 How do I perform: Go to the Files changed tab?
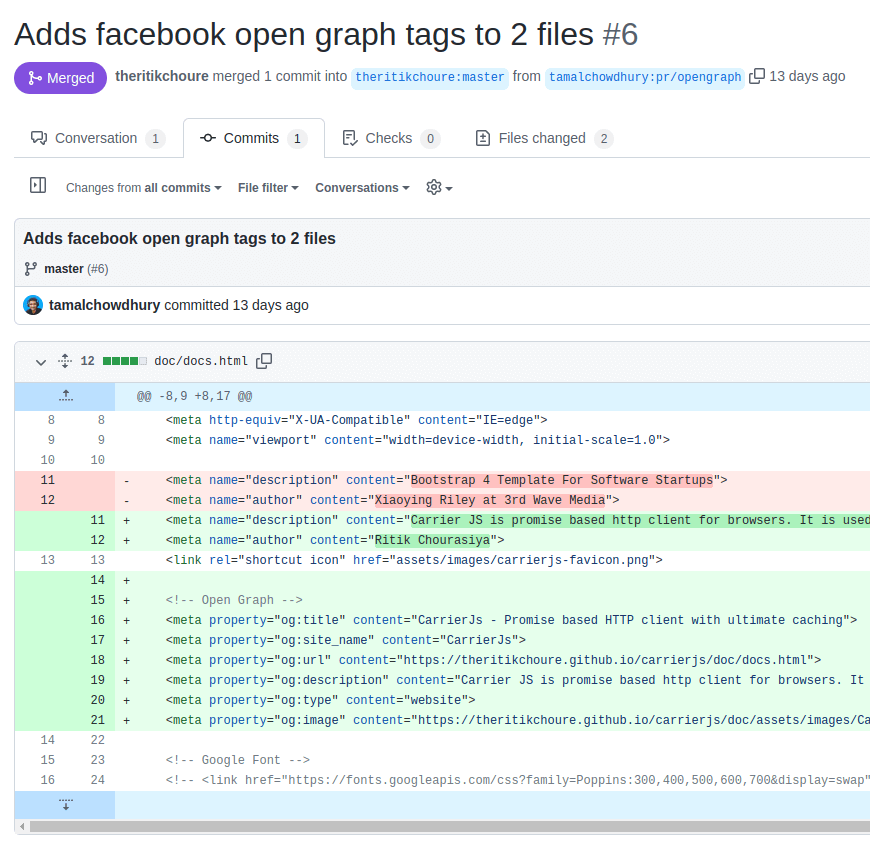click(544, 138)
